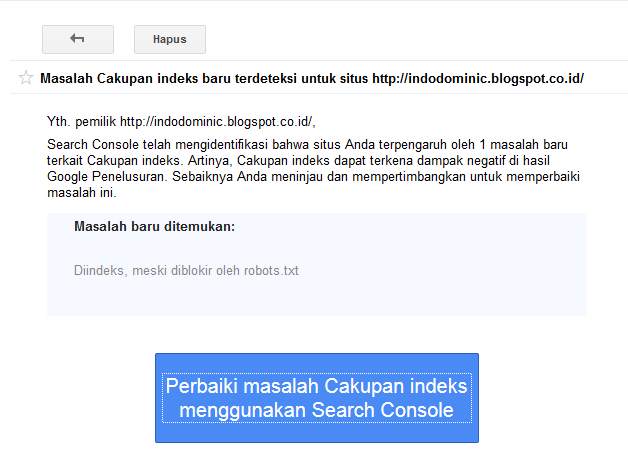Viewport: 628px width, 464px height.
Task: Star this email with the star icon
Action: tap(26, 78)
